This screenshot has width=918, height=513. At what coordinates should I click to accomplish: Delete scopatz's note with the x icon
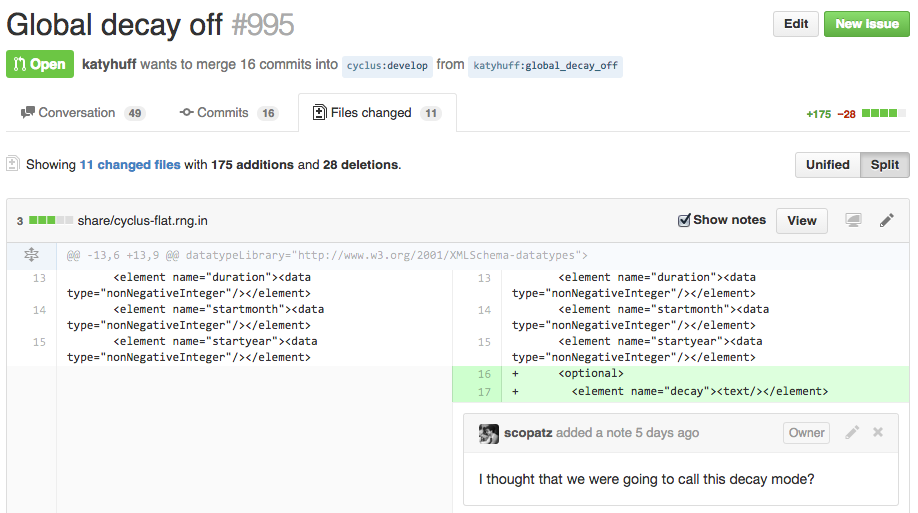point(878,433)
